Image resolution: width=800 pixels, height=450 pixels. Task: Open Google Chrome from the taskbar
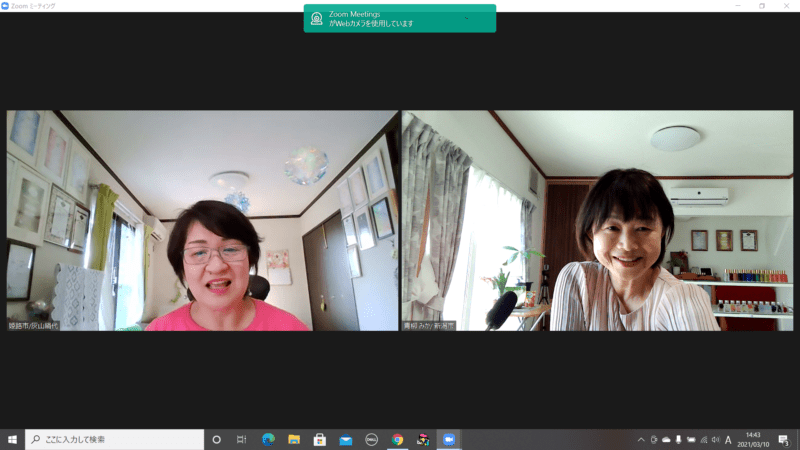tap(397, 439)
